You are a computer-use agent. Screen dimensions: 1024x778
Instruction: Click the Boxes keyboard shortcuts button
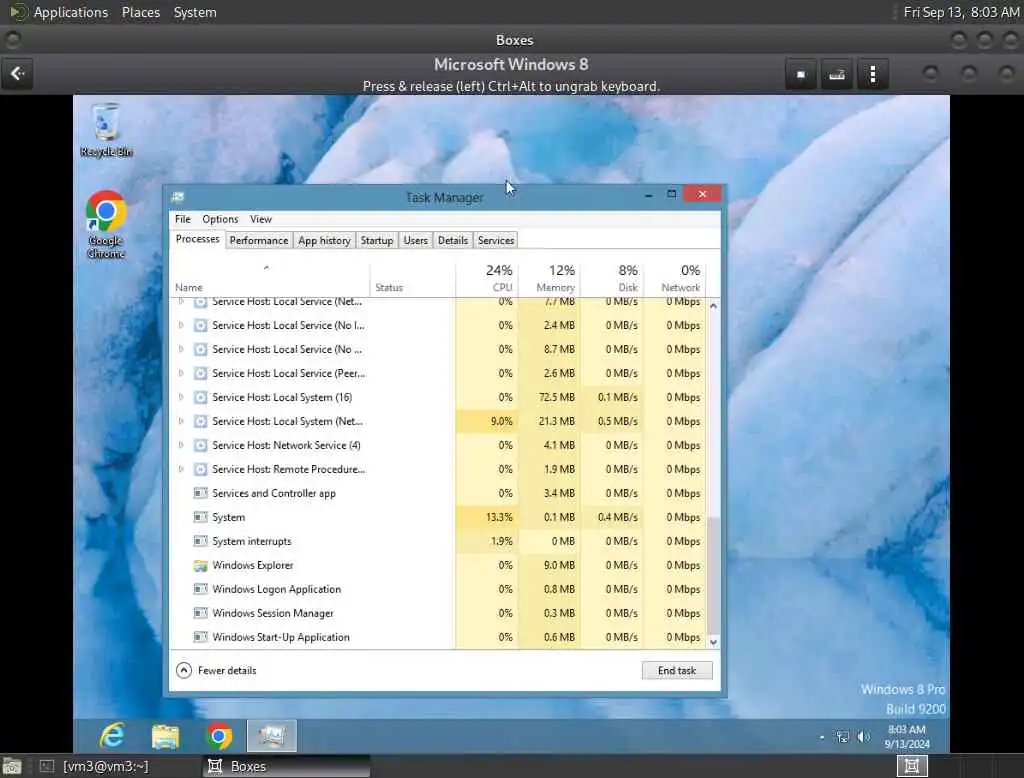tap(837, 74)
